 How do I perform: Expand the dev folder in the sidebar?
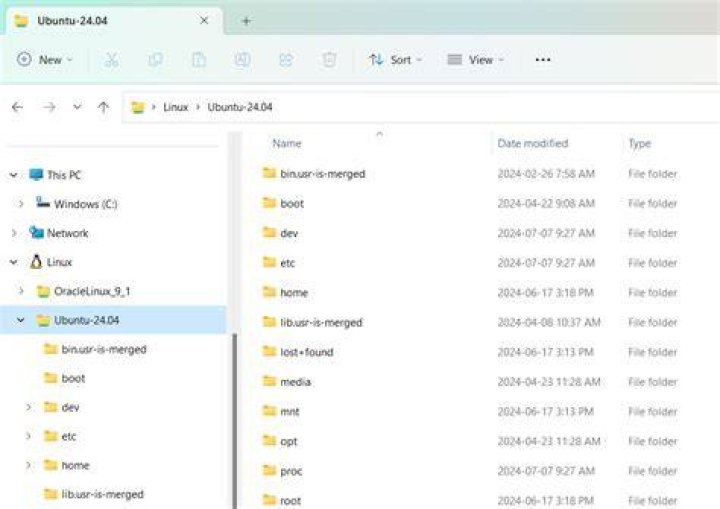[x=28, y=407]
